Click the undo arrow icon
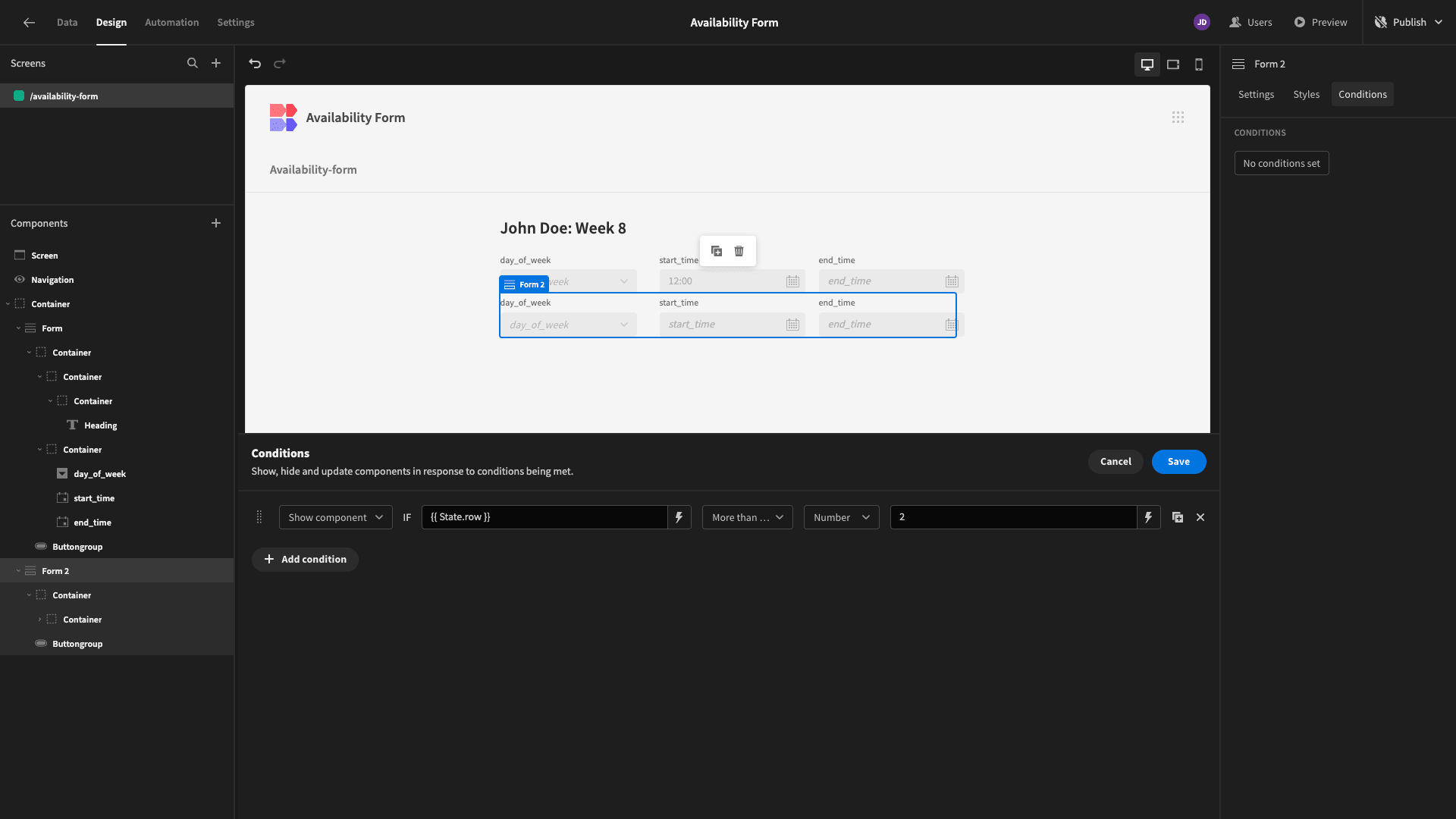This screenshot has height=819, width=1456. [255, 63]
